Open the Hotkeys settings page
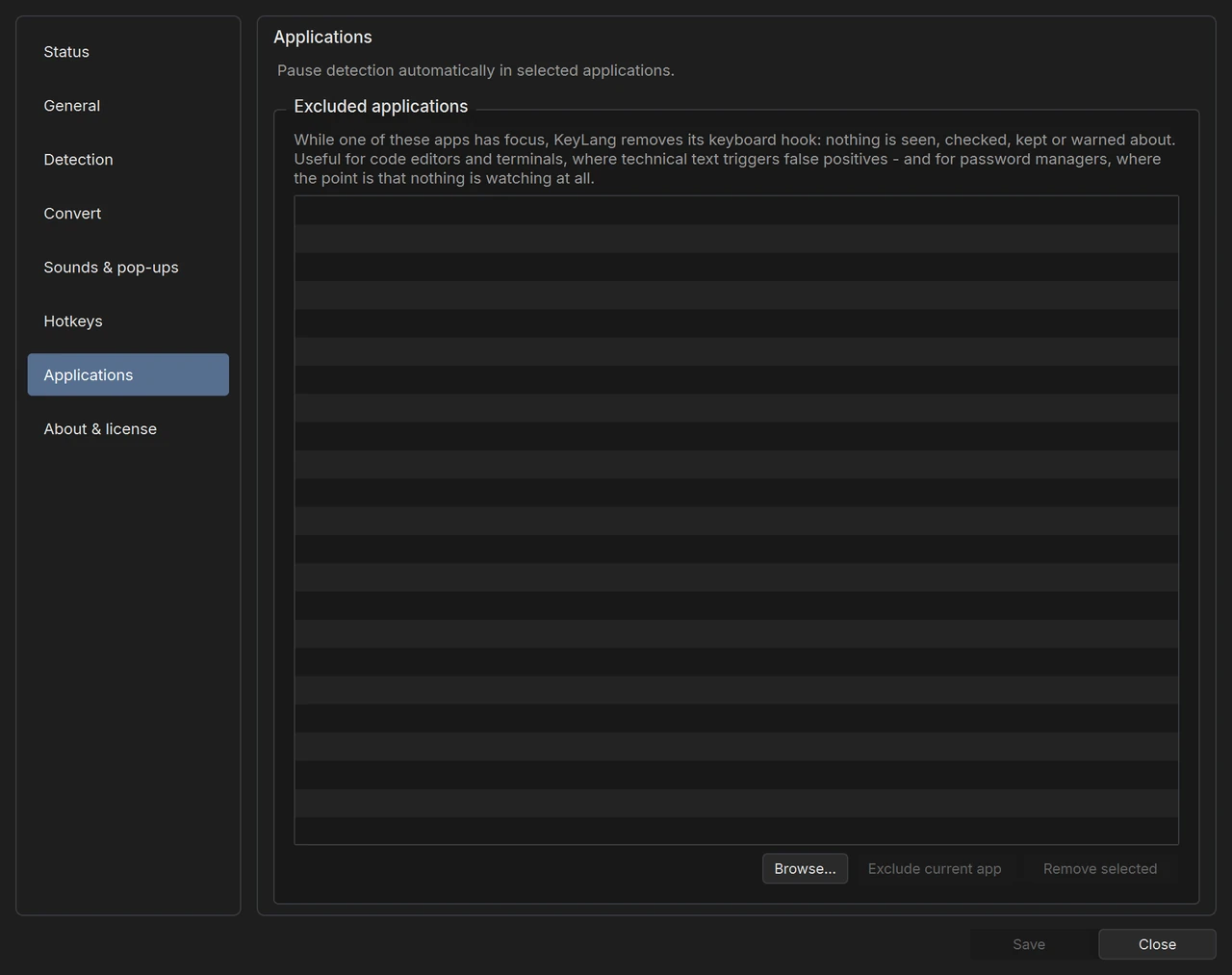This screenshot has width=1232, height=975. coord(128,321)
